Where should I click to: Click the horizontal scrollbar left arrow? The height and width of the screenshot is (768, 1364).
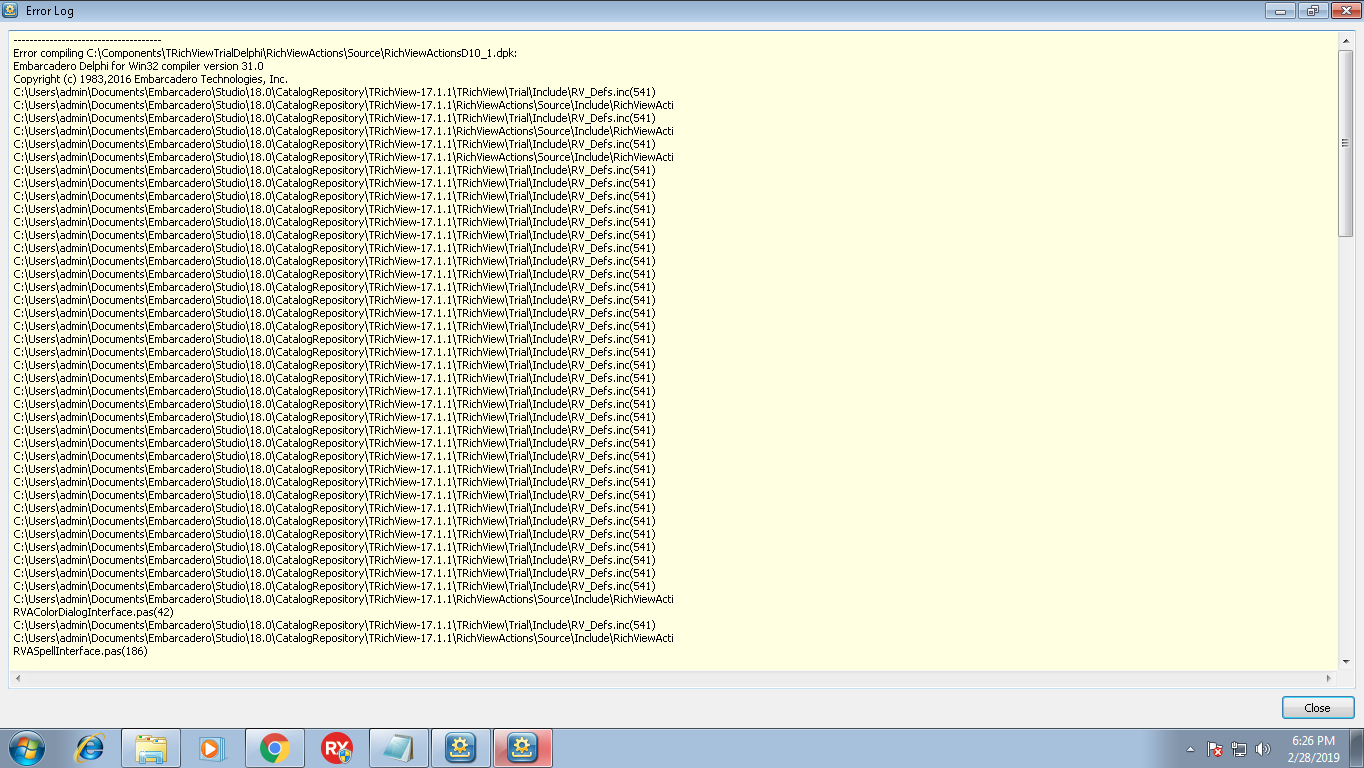tap(17, 678)
